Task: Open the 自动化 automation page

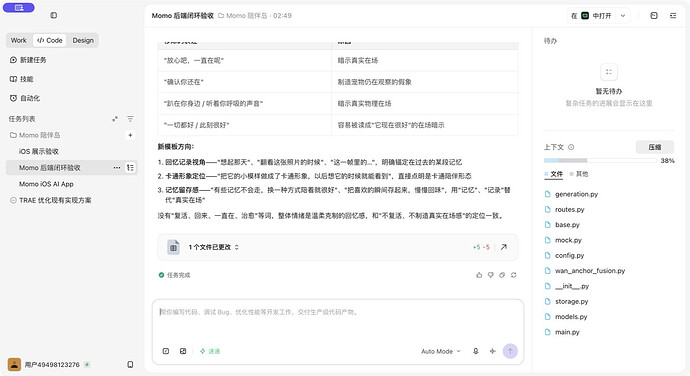Action: (x=25, y=98)
